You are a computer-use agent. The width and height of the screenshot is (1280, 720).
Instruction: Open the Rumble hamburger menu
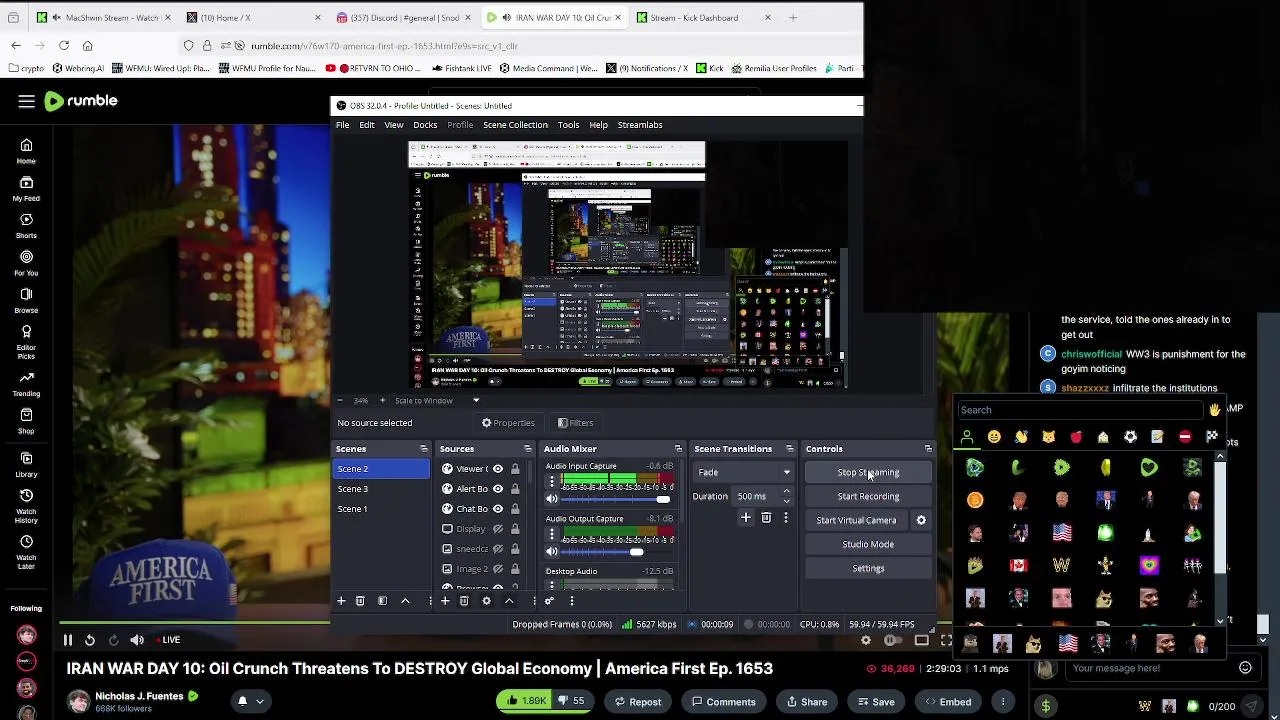(26, 101)
